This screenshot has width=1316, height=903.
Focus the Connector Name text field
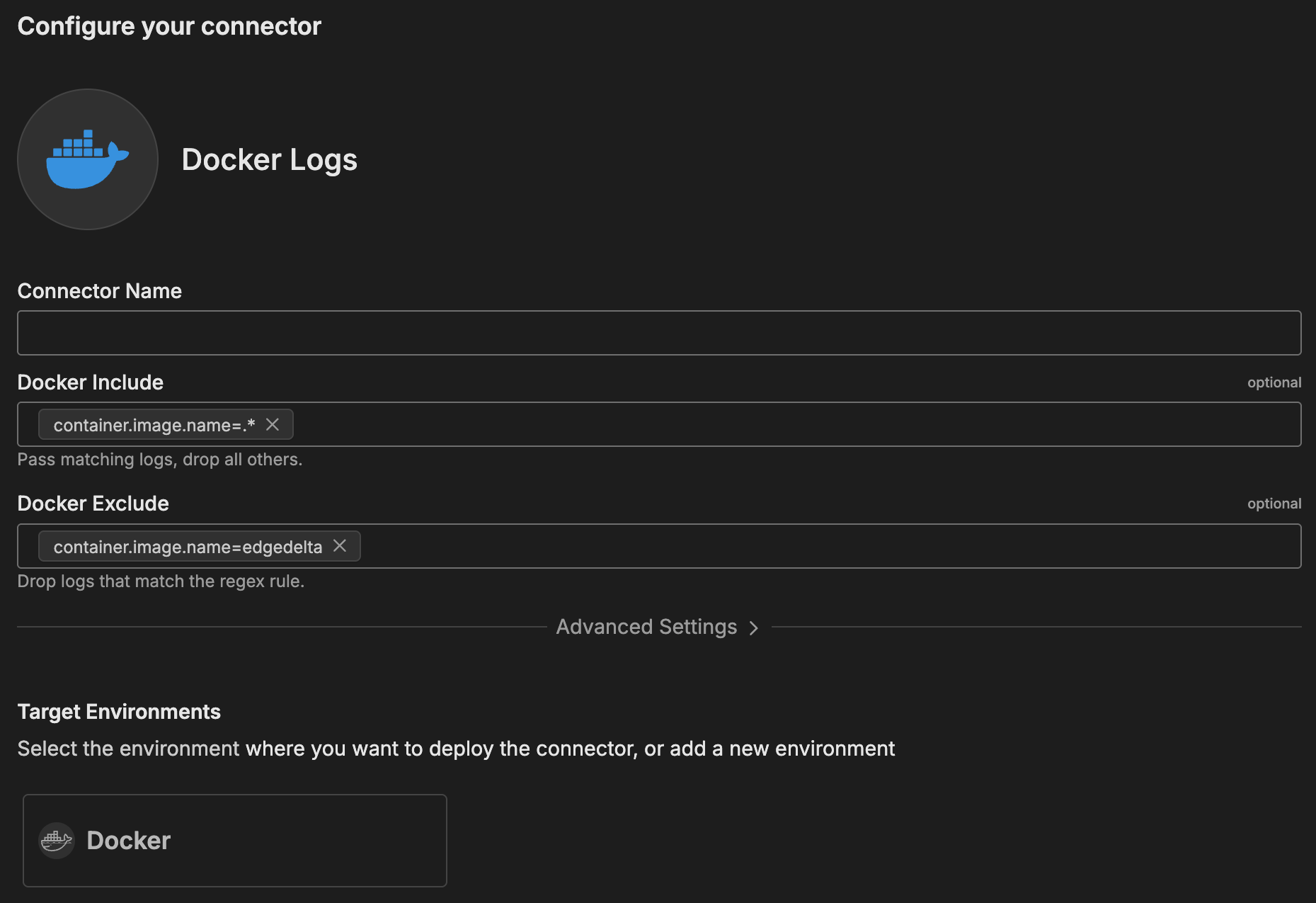tap(658, 333)
